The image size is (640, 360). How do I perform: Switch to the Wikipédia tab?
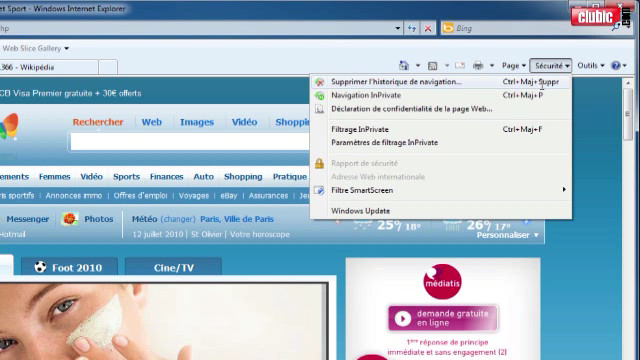click(48, 67)
